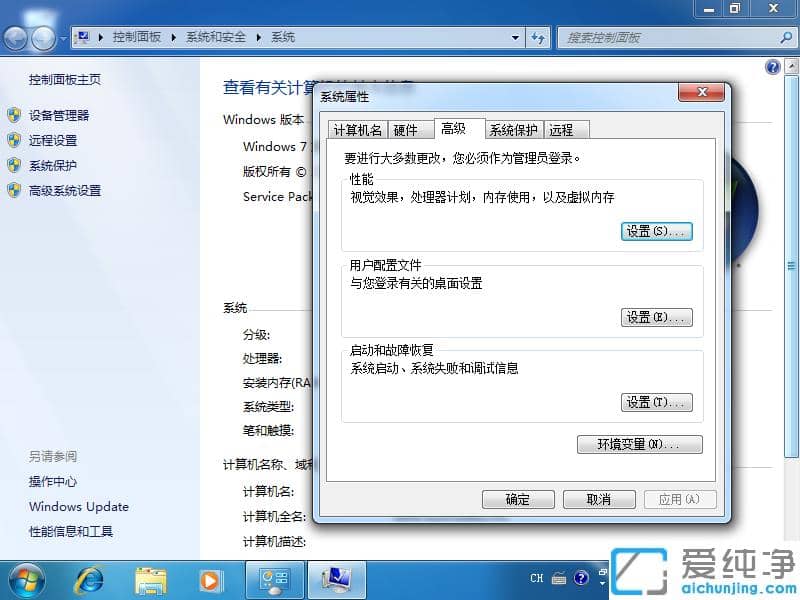This screenshot has width=800, height=600.
Task: Switch to the 系统保护 tab
Action: 512,129
